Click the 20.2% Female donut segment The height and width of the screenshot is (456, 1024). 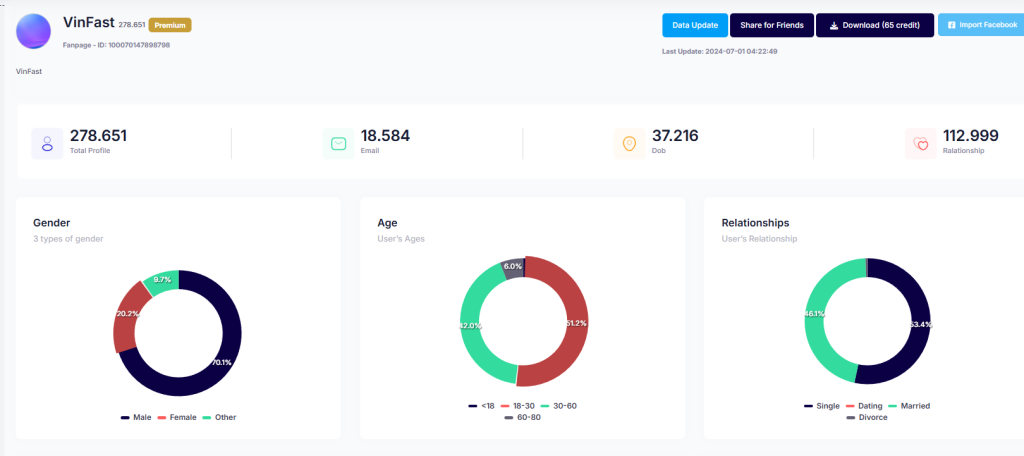(x=125, y=316)
